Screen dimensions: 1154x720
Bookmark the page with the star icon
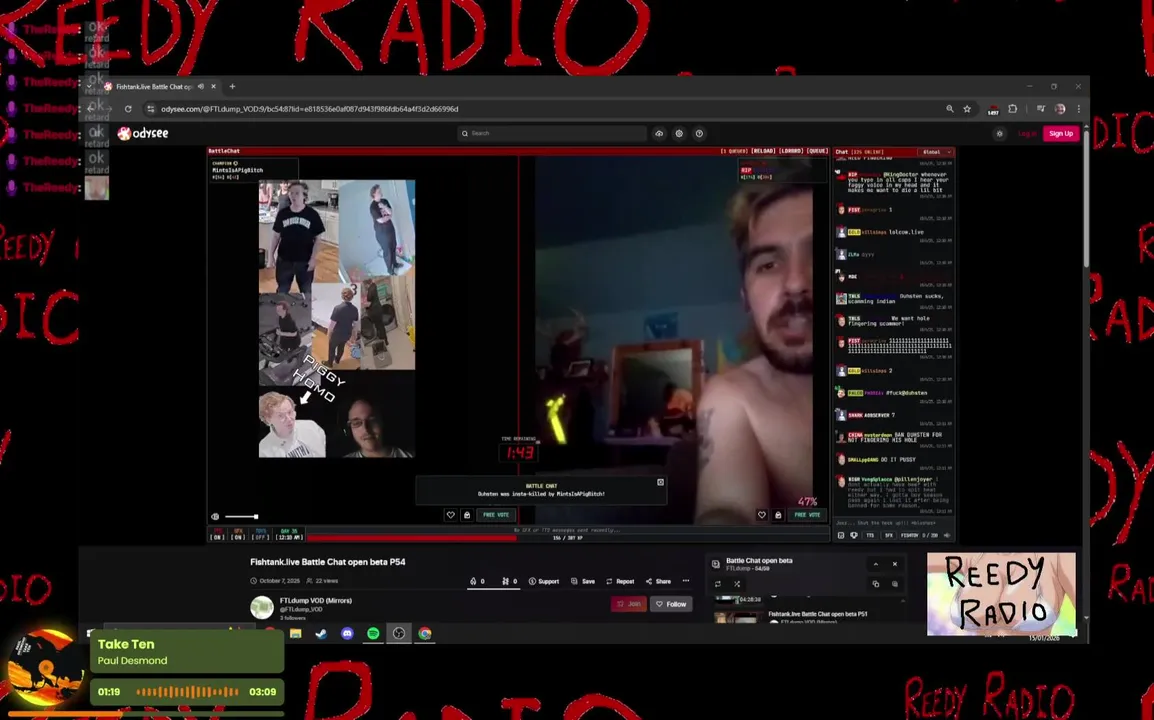[x=967, y=109]
